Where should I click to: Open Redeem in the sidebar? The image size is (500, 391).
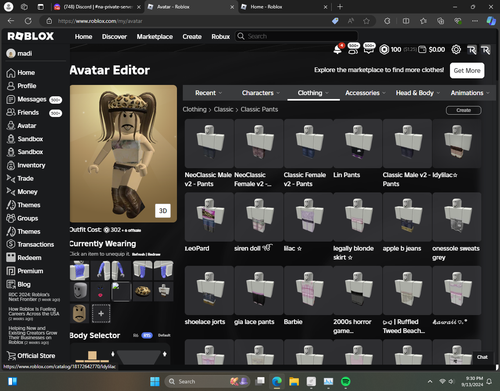click(24, 258)
